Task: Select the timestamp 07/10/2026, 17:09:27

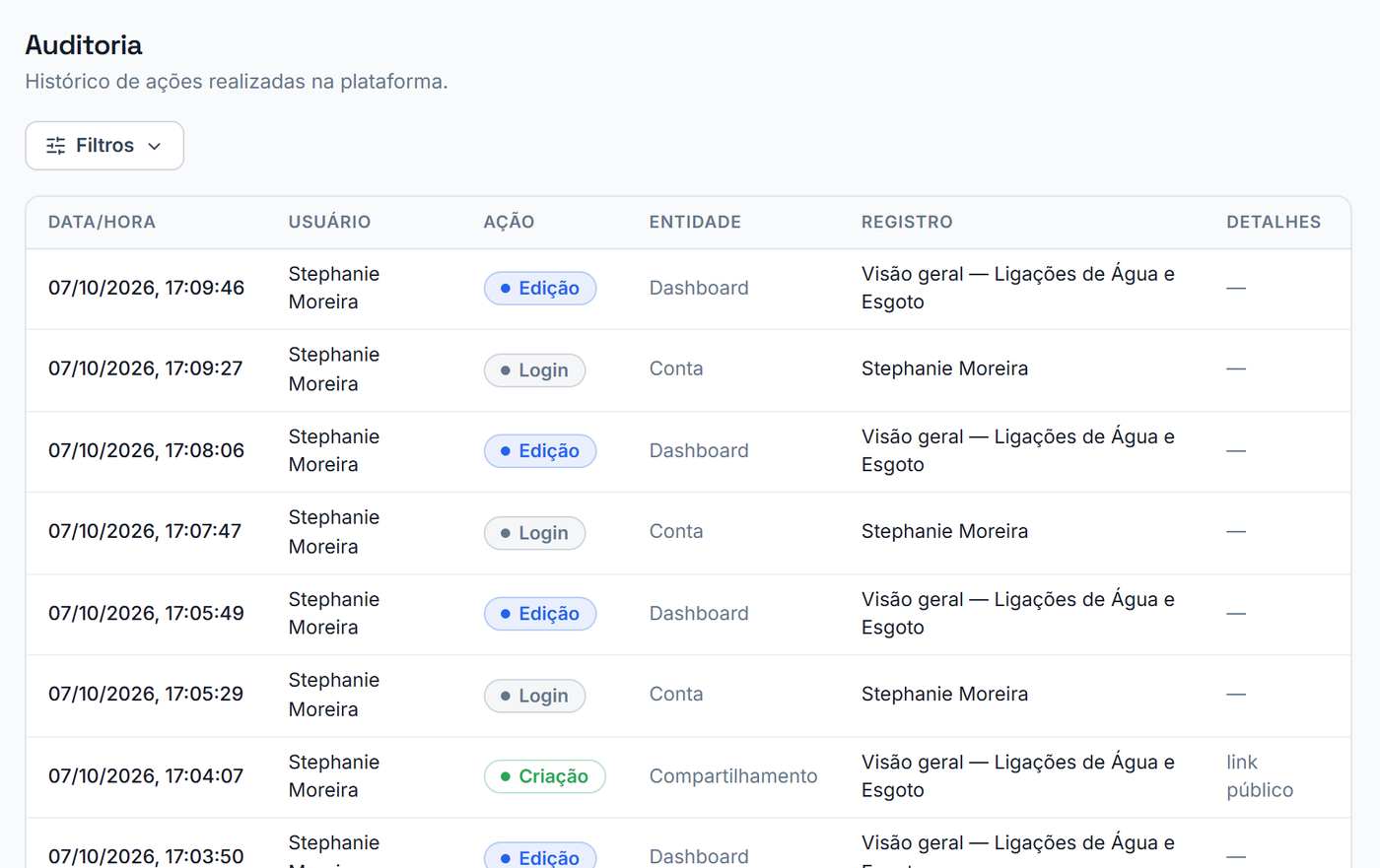Action: click(x=145, y=368)
